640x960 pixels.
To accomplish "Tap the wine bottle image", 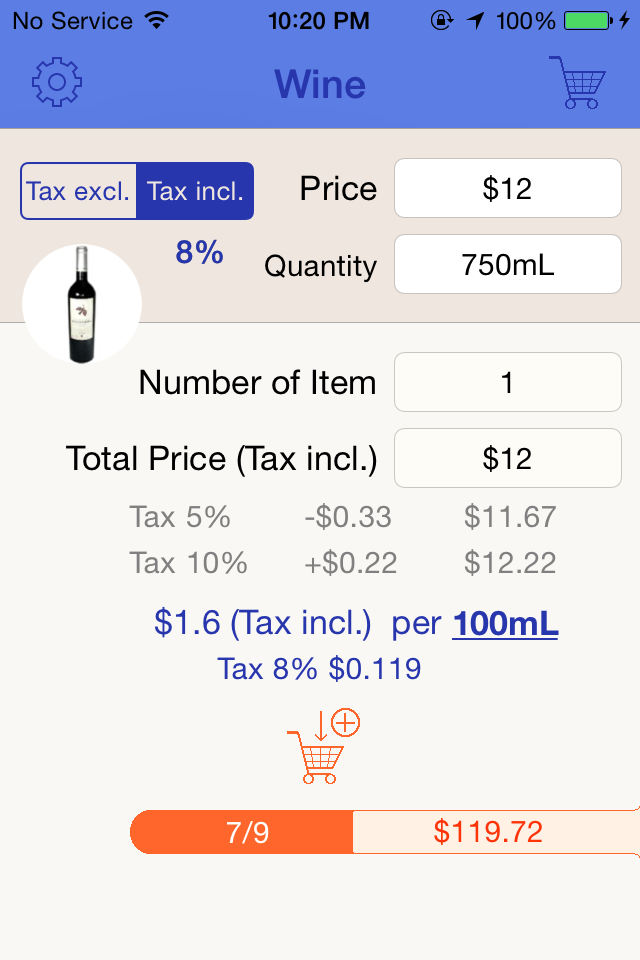I will point(82,304).
